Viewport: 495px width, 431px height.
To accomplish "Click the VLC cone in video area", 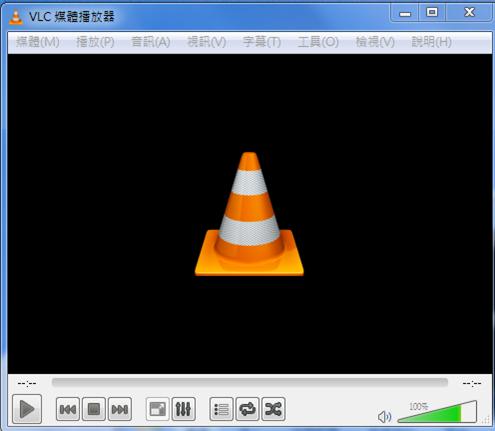I will [x=249, y=214].
